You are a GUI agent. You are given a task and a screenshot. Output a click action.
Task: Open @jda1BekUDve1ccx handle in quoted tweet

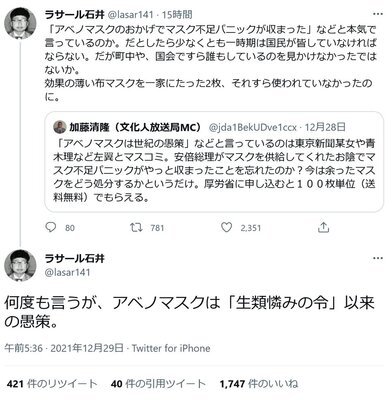click(253, 127)
